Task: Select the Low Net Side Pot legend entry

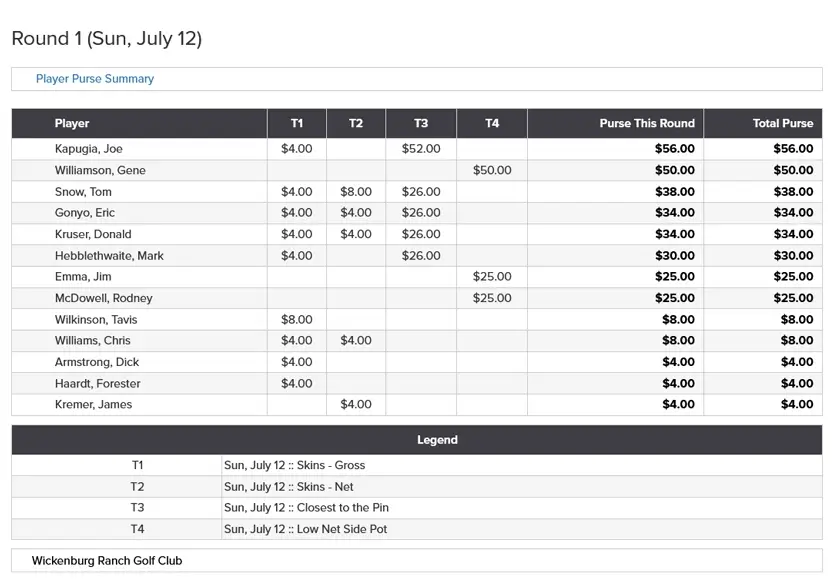Action: click(x=305, y=529)
